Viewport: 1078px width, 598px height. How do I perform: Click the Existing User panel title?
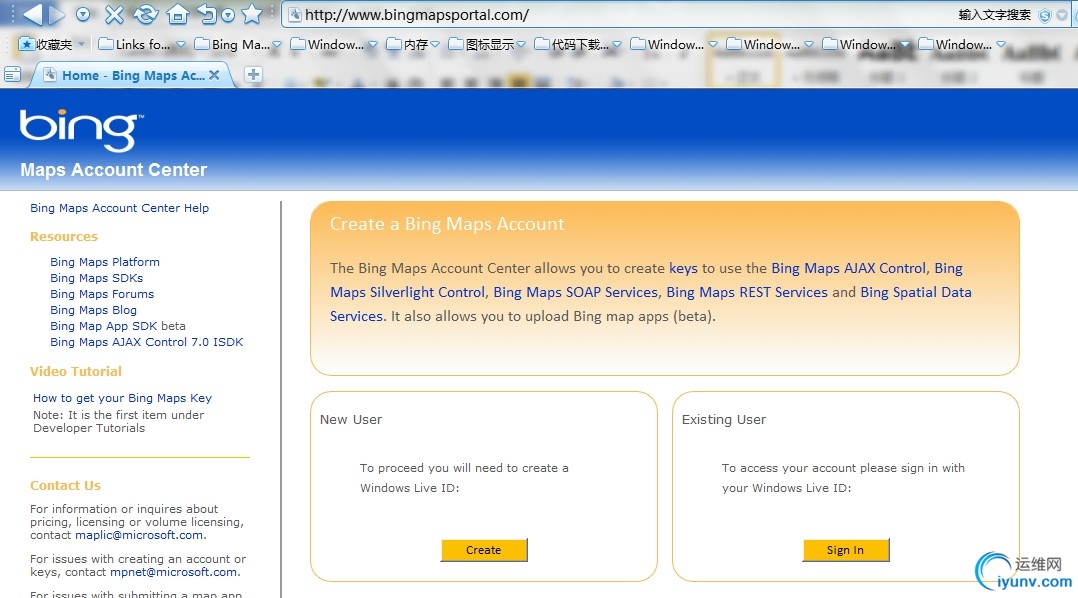pyautogui.click(x=723, y=419)
